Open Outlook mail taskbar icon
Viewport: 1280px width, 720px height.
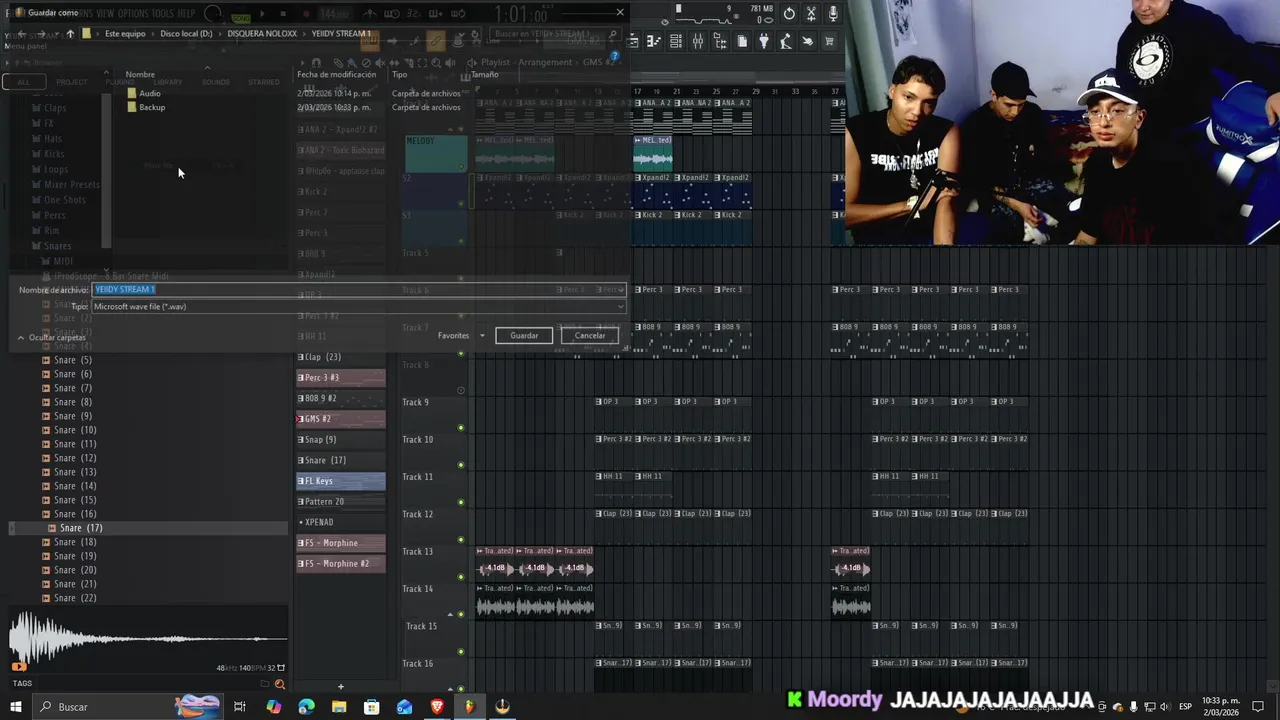point(404,707)
